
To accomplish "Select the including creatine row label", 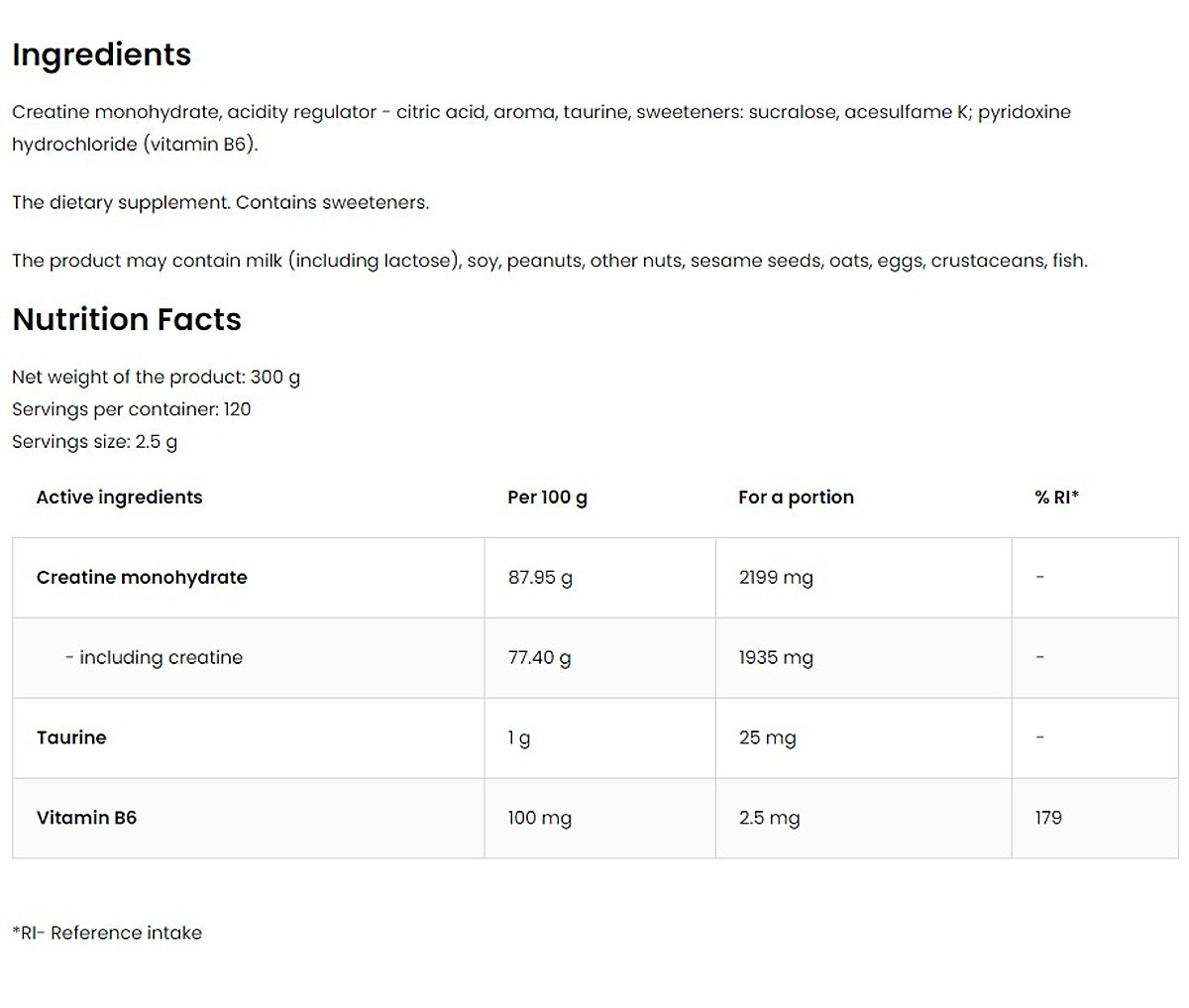I will (x=154, y=657).
